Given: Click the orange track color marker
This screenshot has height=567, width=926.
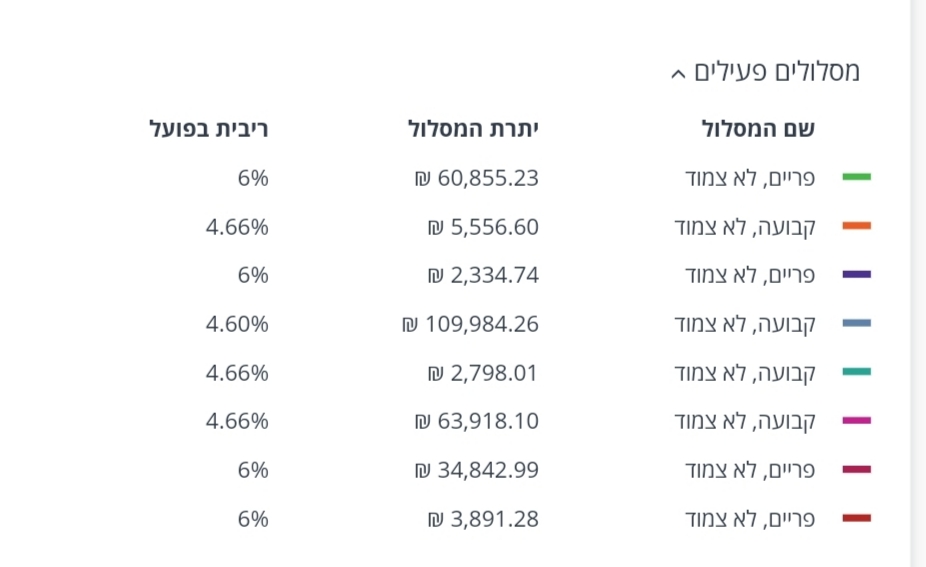Looking at the screenshot, I should 856,226.
